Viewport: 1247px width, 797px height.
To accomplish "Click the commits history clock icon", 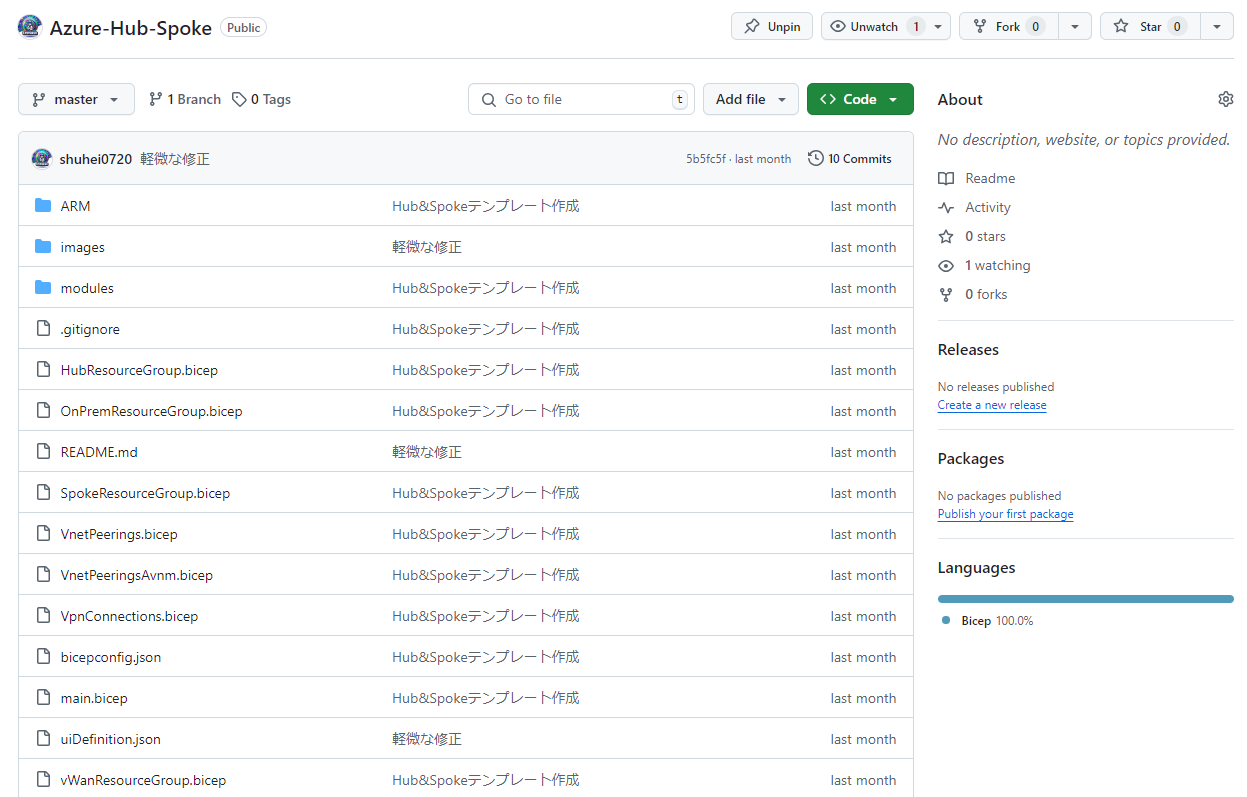I will point(816,158).
